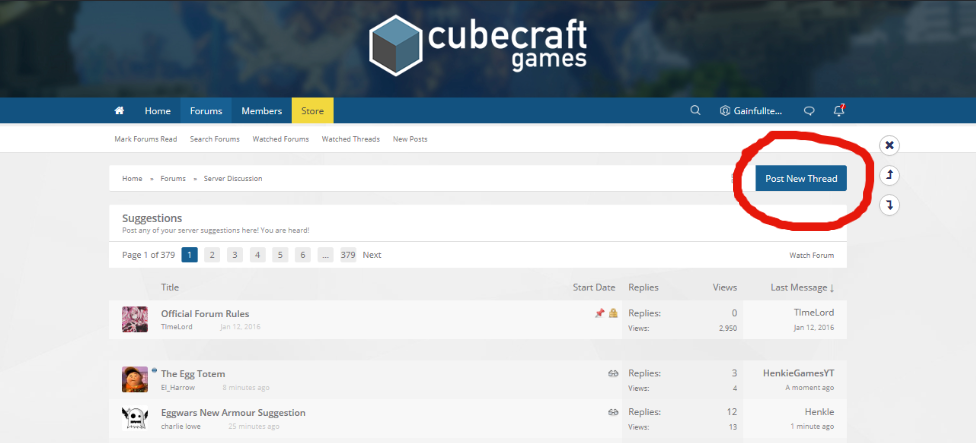Image resolution: width=976 pixels, height=443 pixels.
Task: Sort threads by Views column
Action: click(x=725, y=287)
